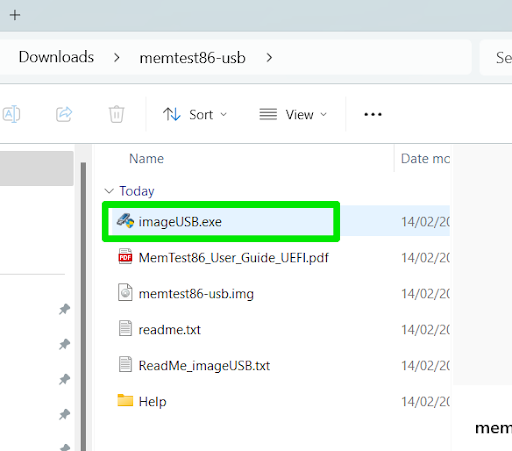Viewport: 512px width, 451px height.
Task: Click the imageUSB.exe application icon
Action: pos(125,221)
